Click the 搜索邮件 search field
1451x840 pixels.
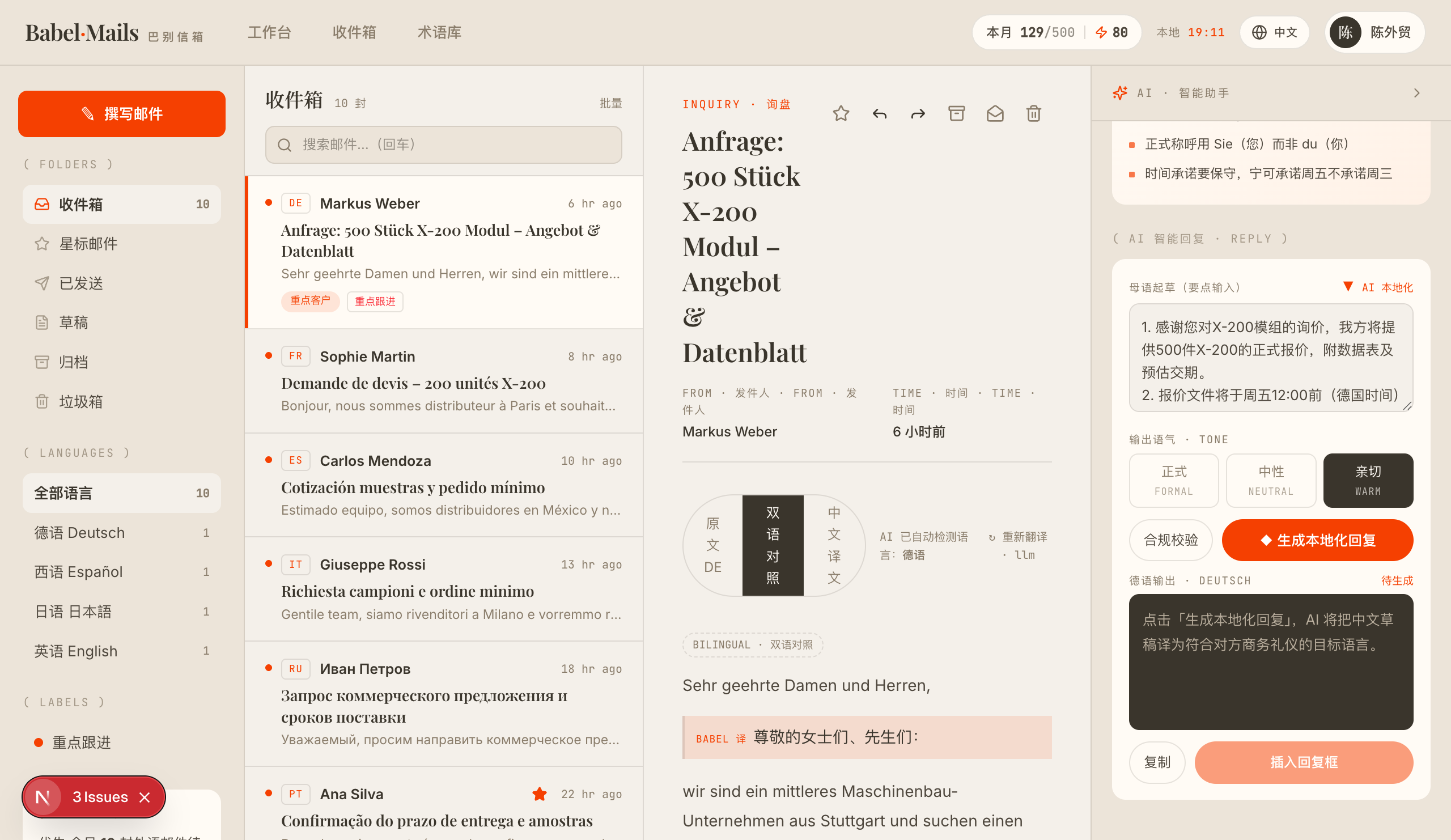coord(443,145)
